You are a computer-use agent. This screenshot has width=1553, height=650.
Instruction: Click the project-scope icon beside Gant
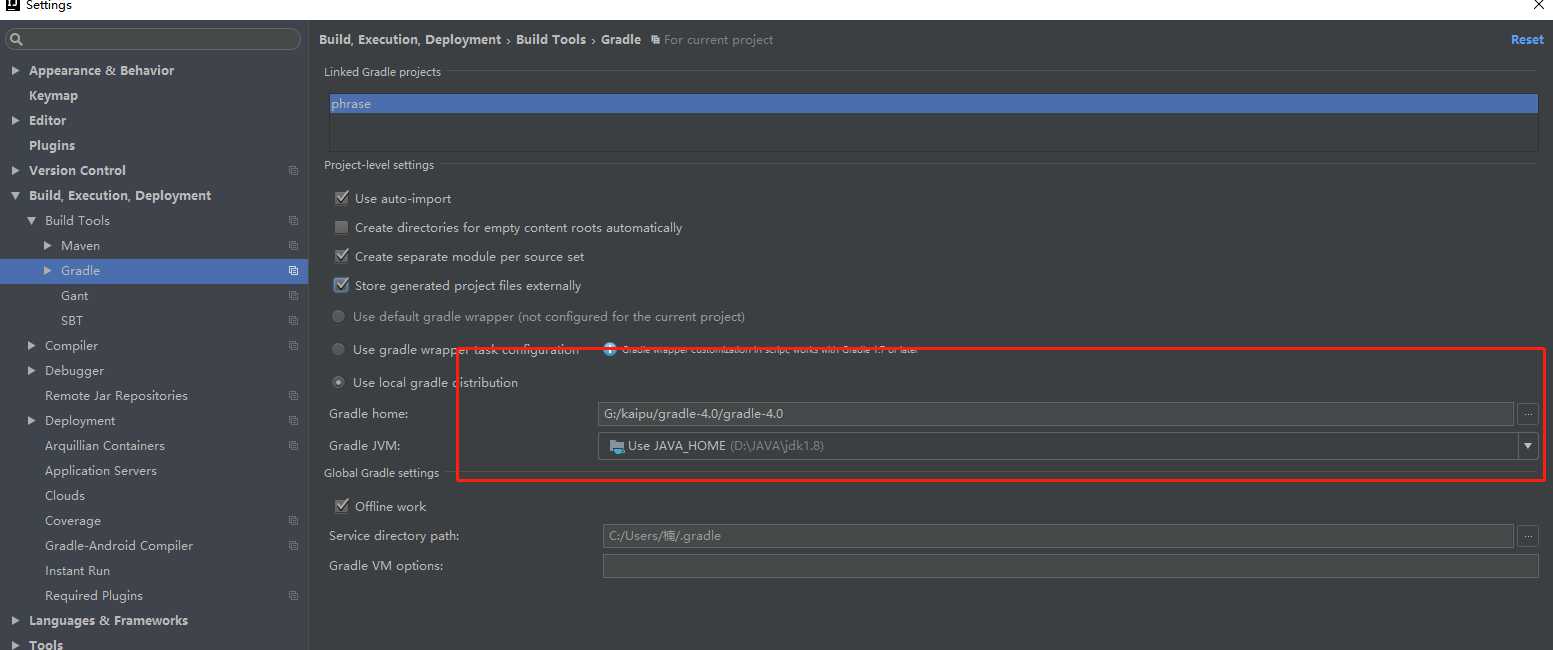[x=293, y=296]
